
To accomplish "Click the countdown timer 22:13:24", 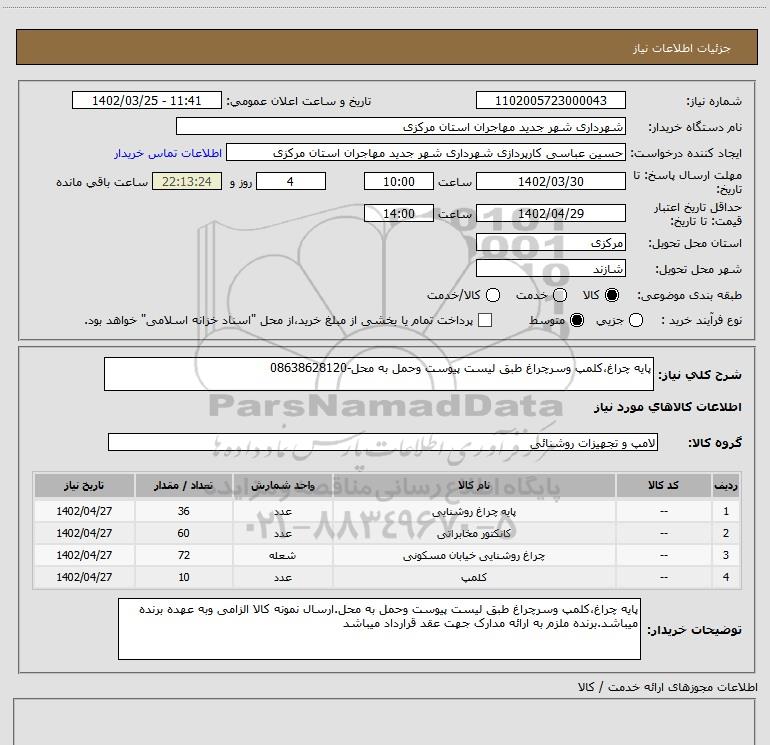I will point(187,181).
